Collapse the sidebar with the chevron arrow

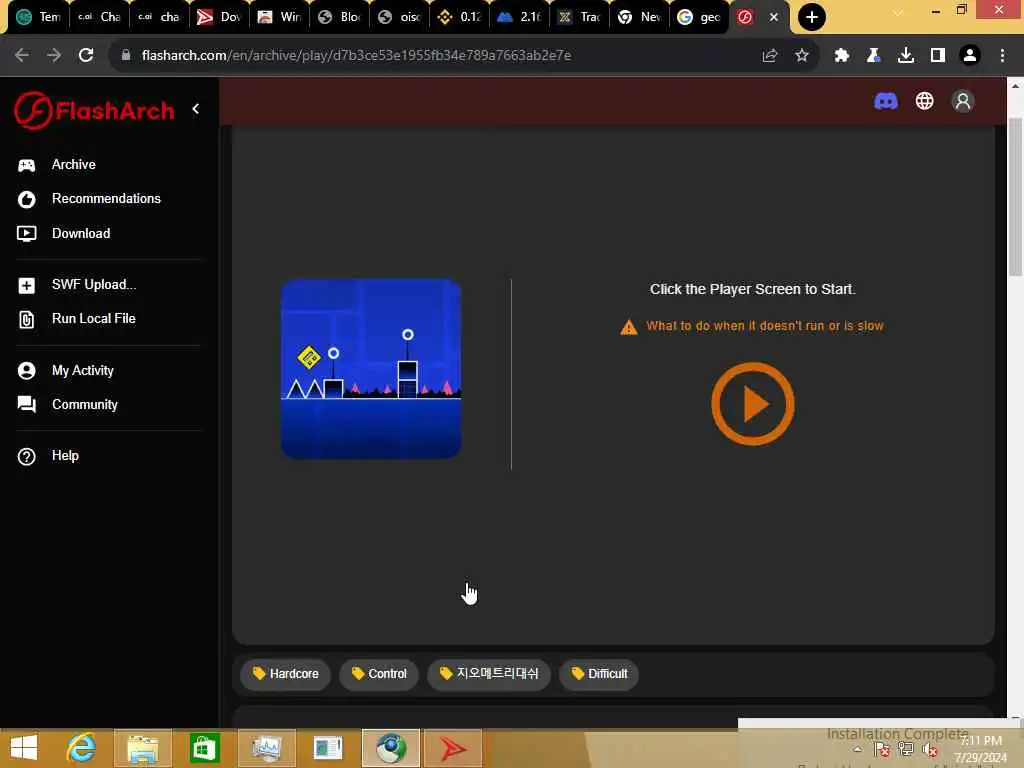[196, 109]
